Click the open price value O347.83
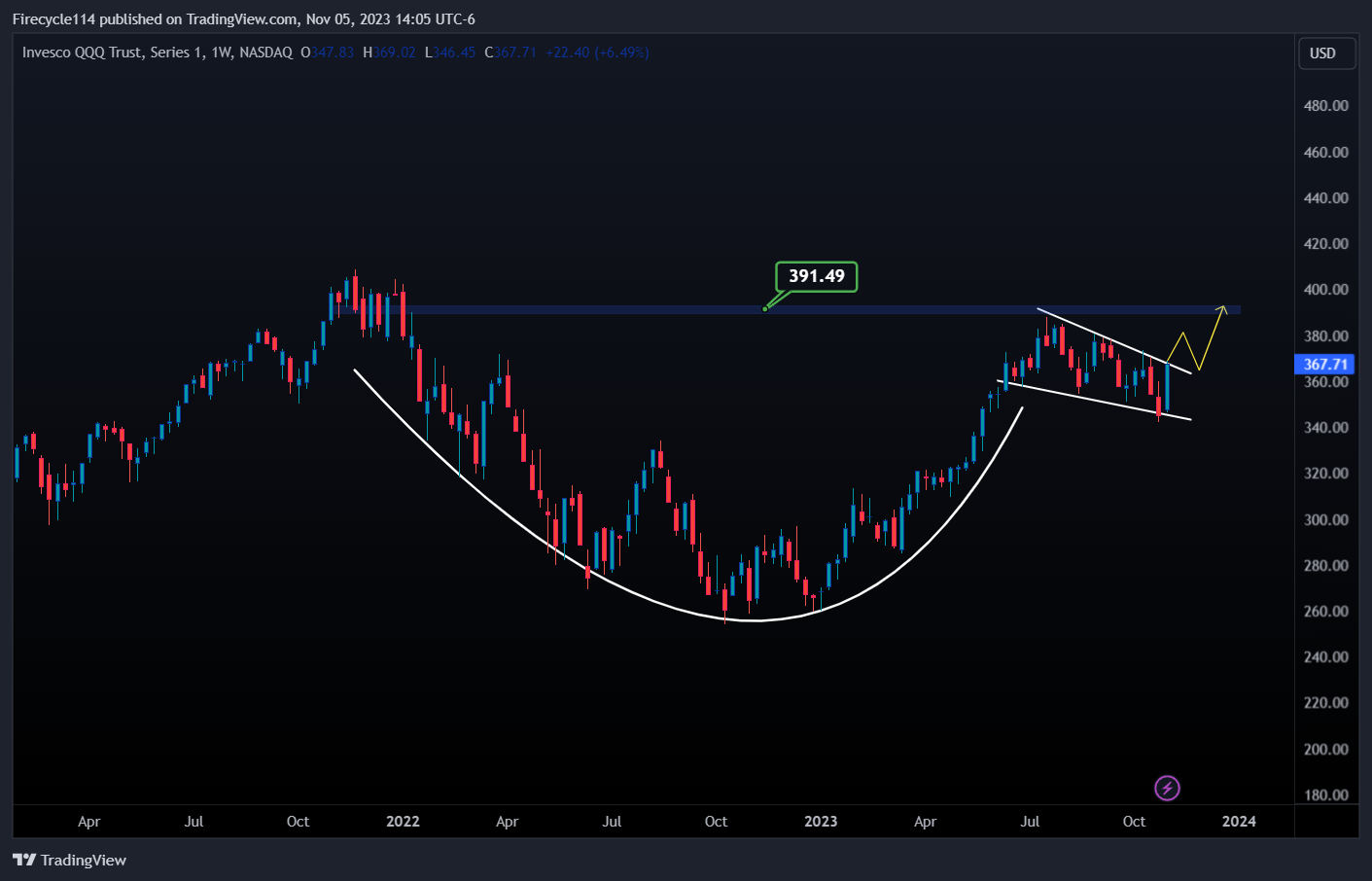The image size is (1372, 881). point(328,53)
